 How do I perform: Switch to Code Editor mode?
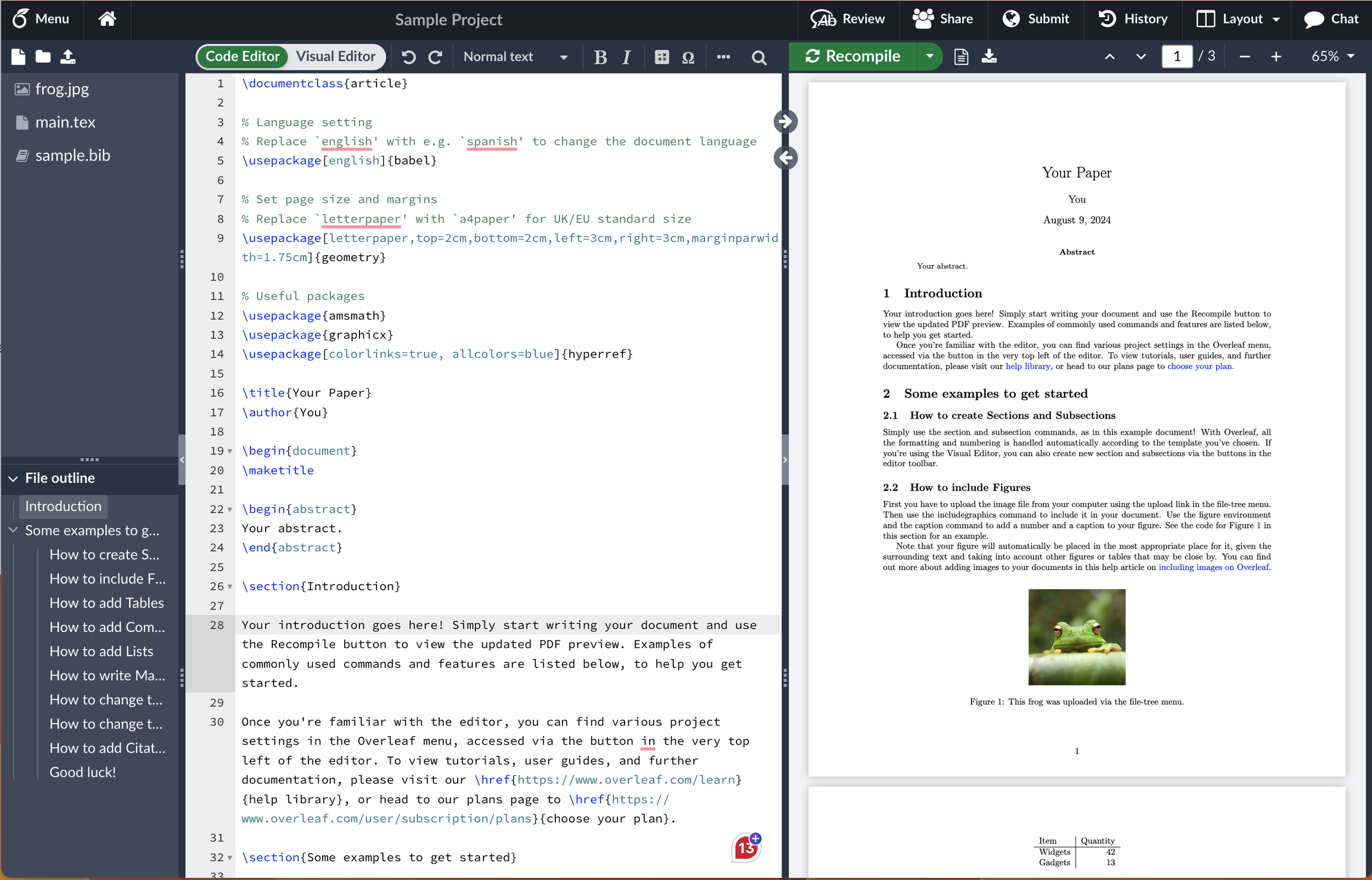242,57
